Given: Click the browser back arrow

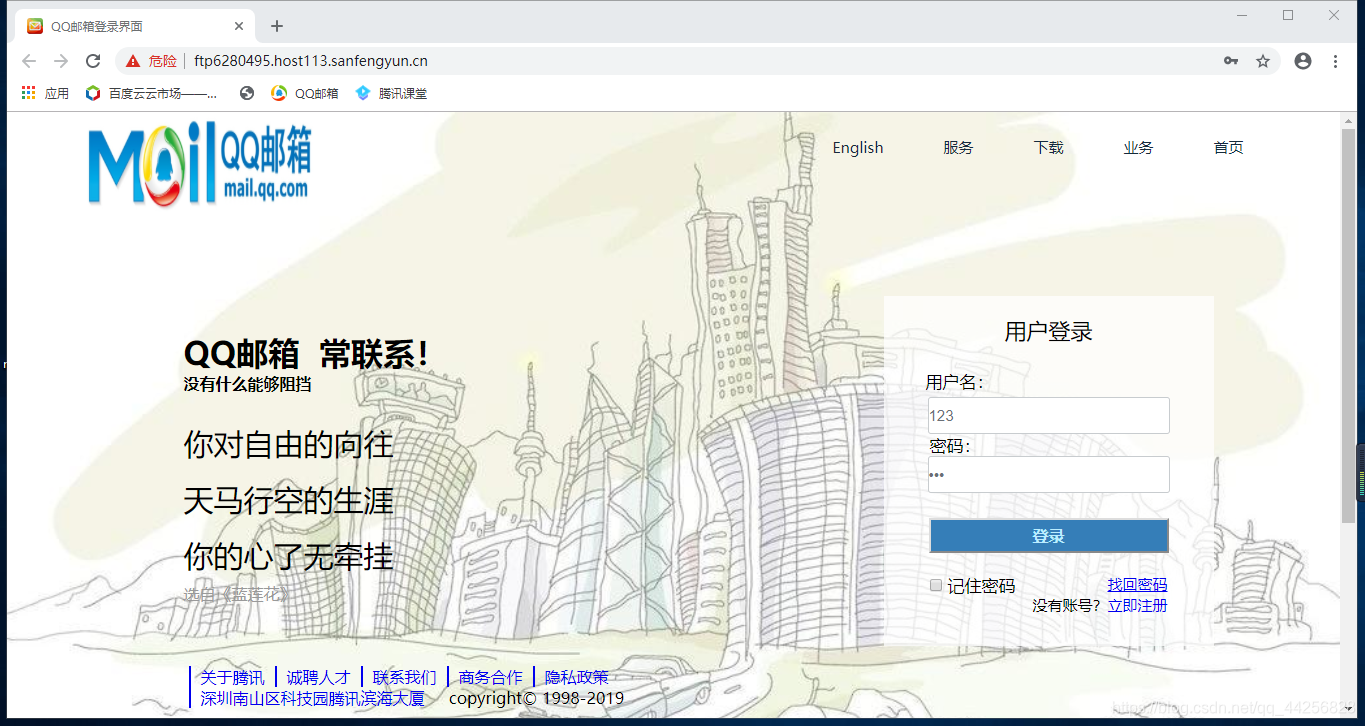Looking at the screenshot, I should [x=29, y=61].
